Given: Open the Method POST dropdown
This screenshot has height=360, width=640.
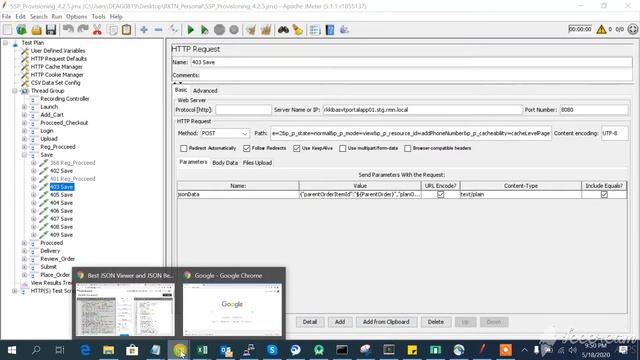Looking at the screenshot, I should (x=224, y=133).
